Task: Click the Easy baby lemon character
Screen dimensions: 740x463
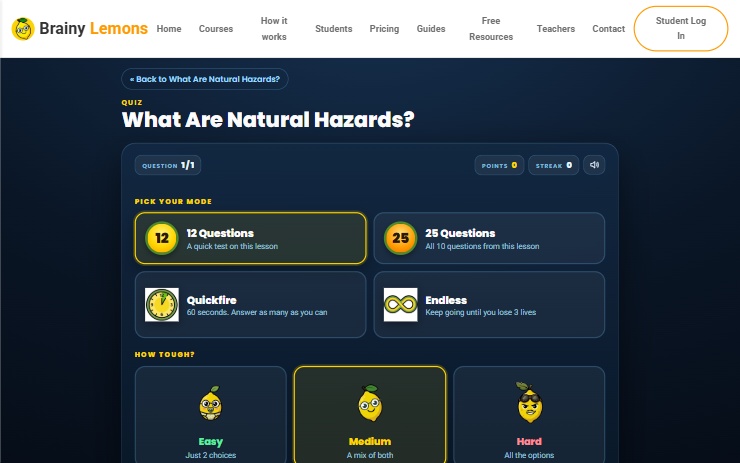Action: point(210,404)
